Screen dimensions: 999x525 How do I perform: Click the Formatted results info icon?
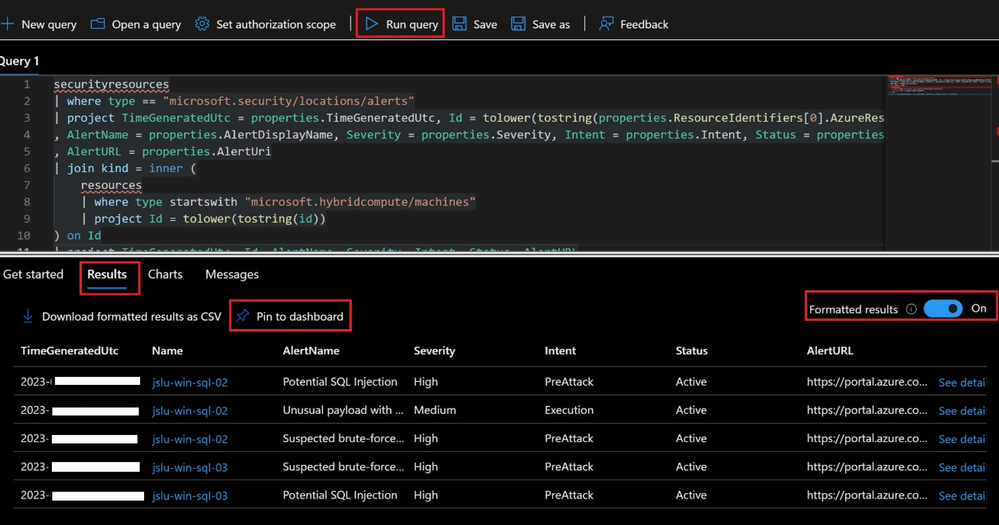pyautogui.click(x=911, y=309)
